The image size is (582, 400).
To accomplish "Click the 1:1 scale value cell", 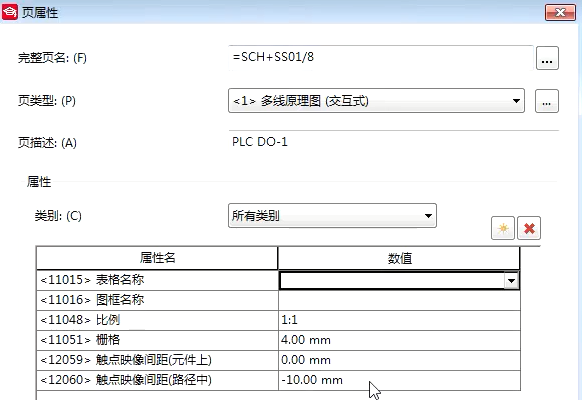I will pyautogui.click(x=399, y=320).
